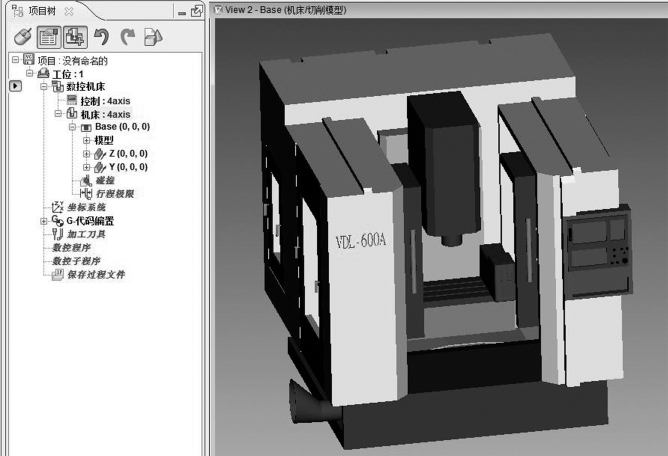Select the G-代码偏置 row
The height and width of the screenshot is (456, 668).
click(90, 221)
